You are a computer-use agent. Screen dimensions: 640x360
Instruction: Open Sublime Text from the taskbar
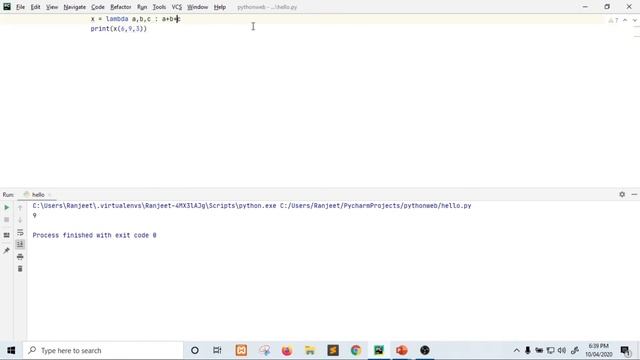[x=333, y=350]
